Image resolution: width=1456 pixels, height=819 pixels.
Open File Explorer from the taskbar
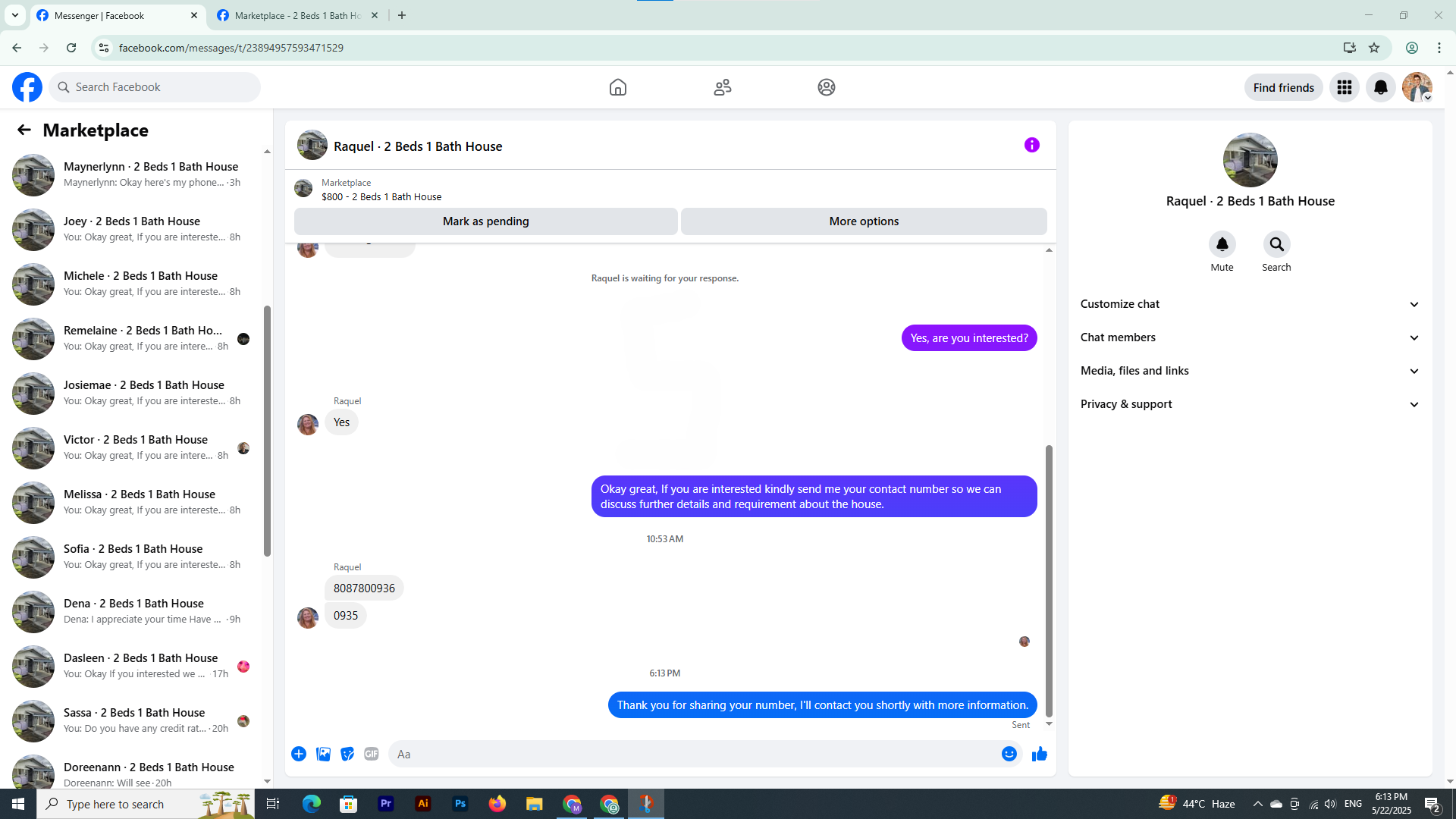pos(535,804)
